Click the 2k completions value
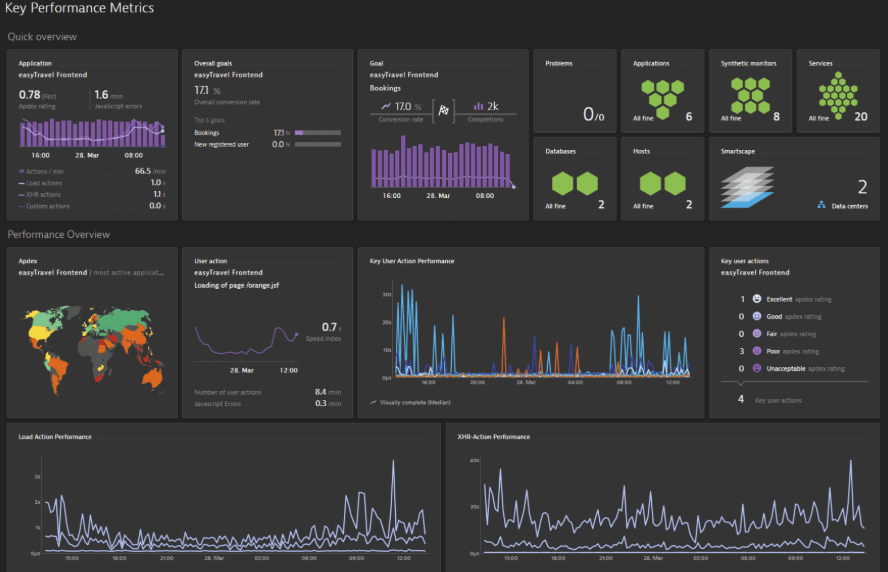 pos(493,106)
